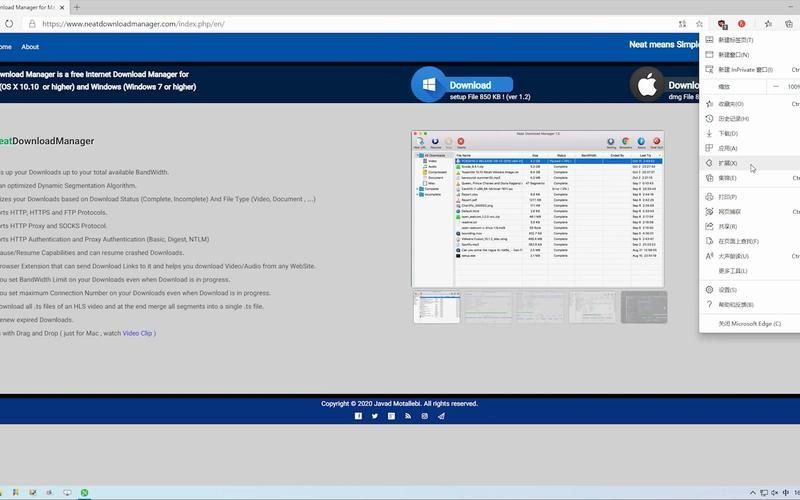Select the third screenshot thumbnail
The image size is (800, 500).
click(x=540, y=307)
